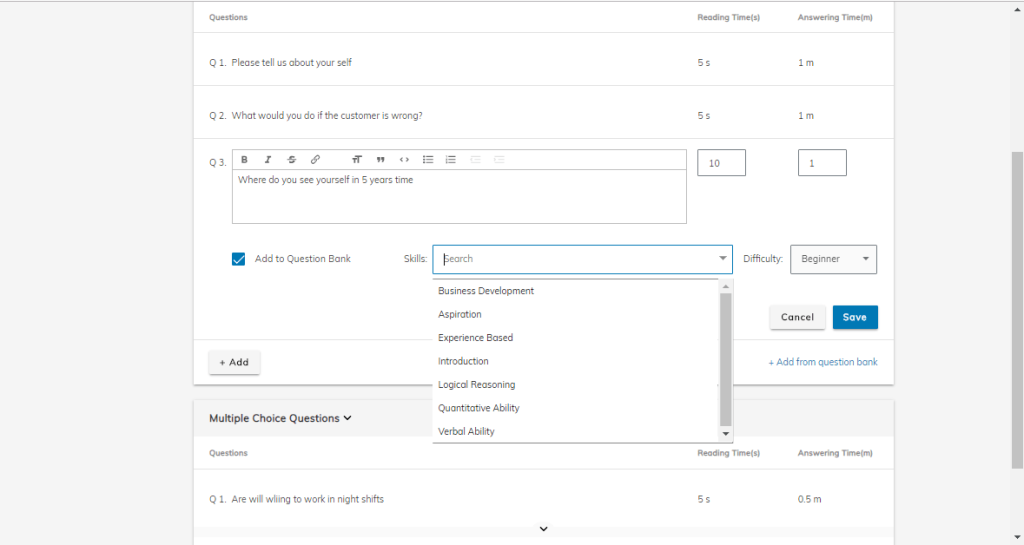This screenshot has height=545, width=1024.
Task: Cancel editing question three
Action: [797, 317]
